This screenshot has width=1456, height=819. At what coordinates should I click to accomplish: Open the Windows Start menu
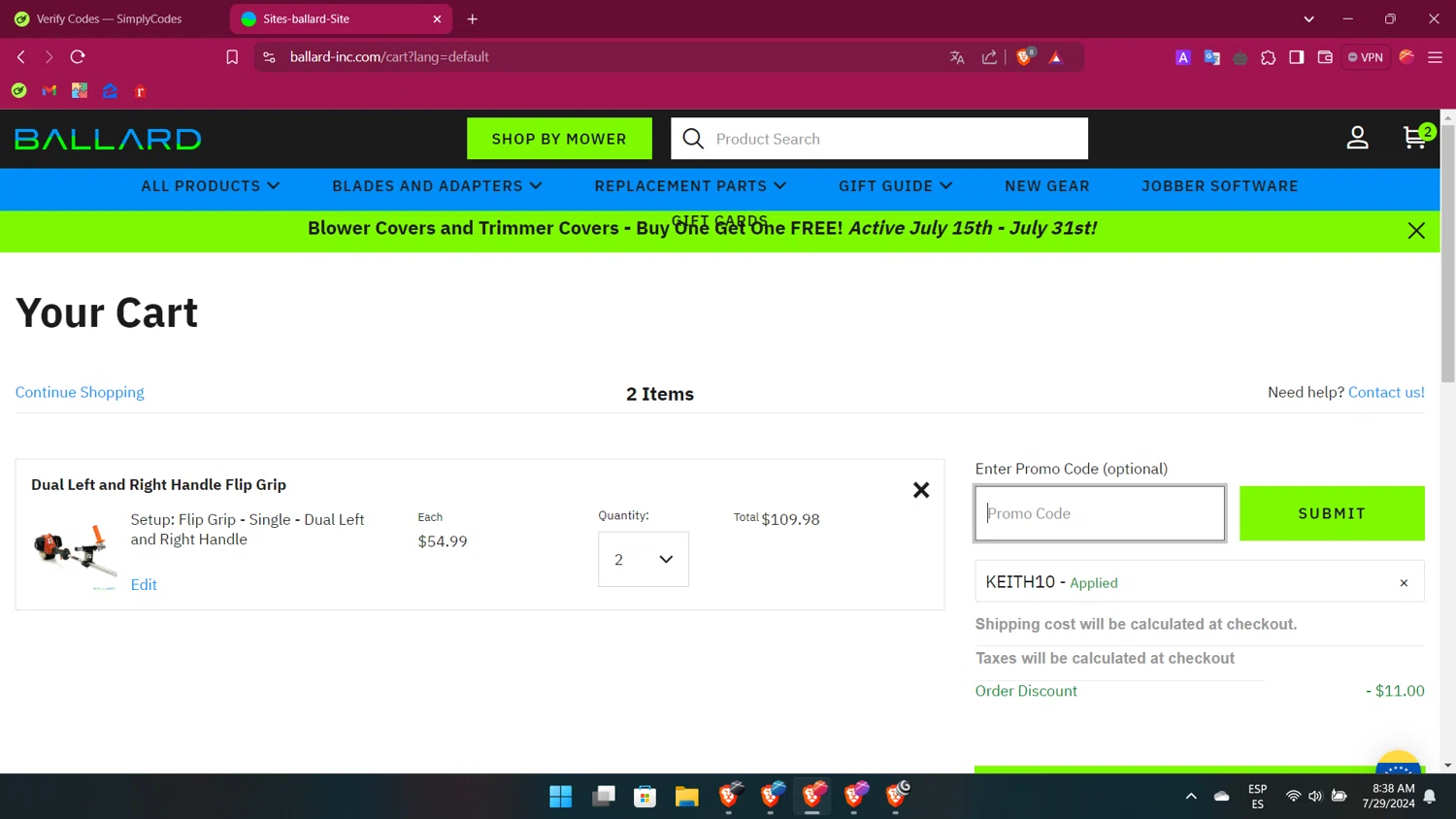coord(561,797)
